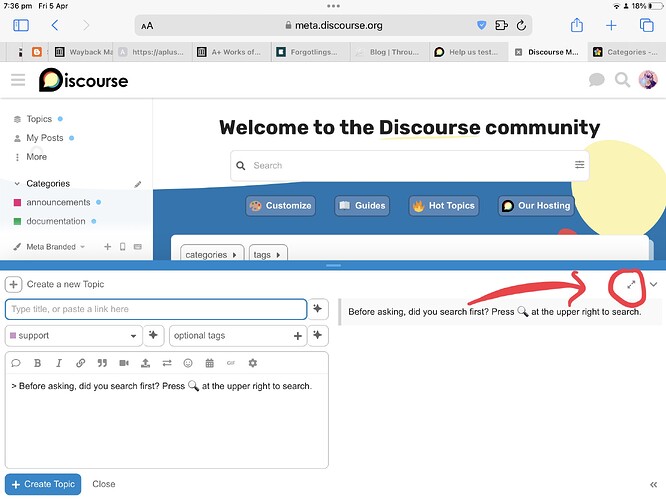Switch to the A+ Works of... tab

(231, 52)
